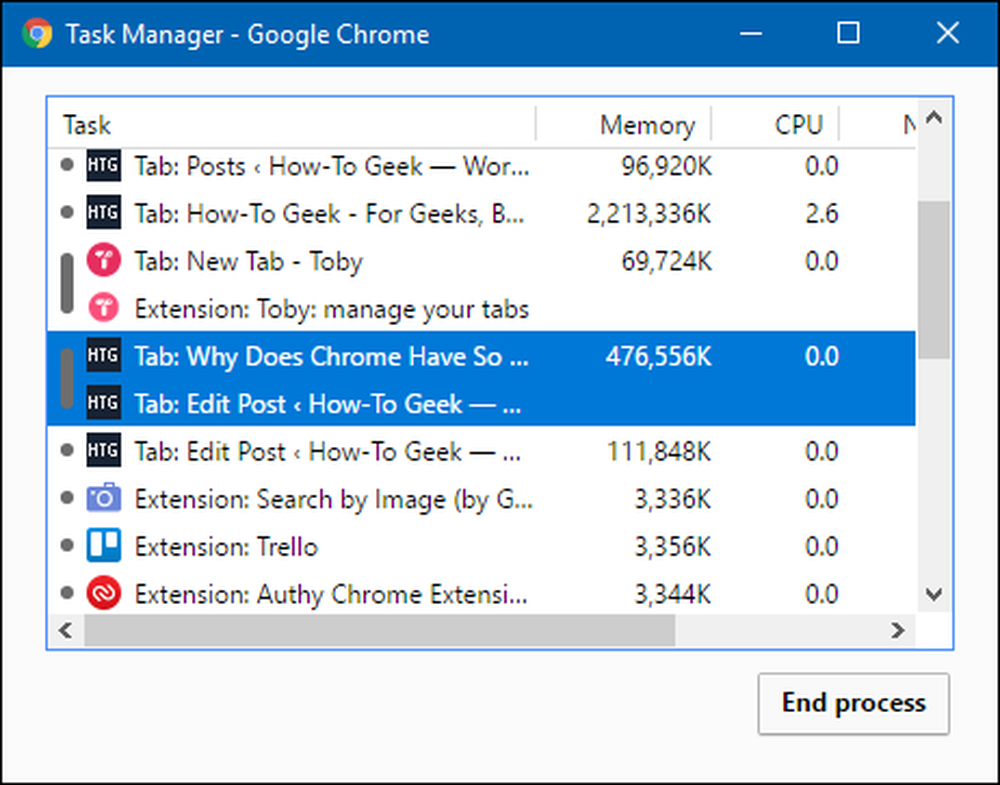Screen dimensions: 1000x785
Task: Click the HTG icon beside Tab: Posts
Action: point(103,166)
